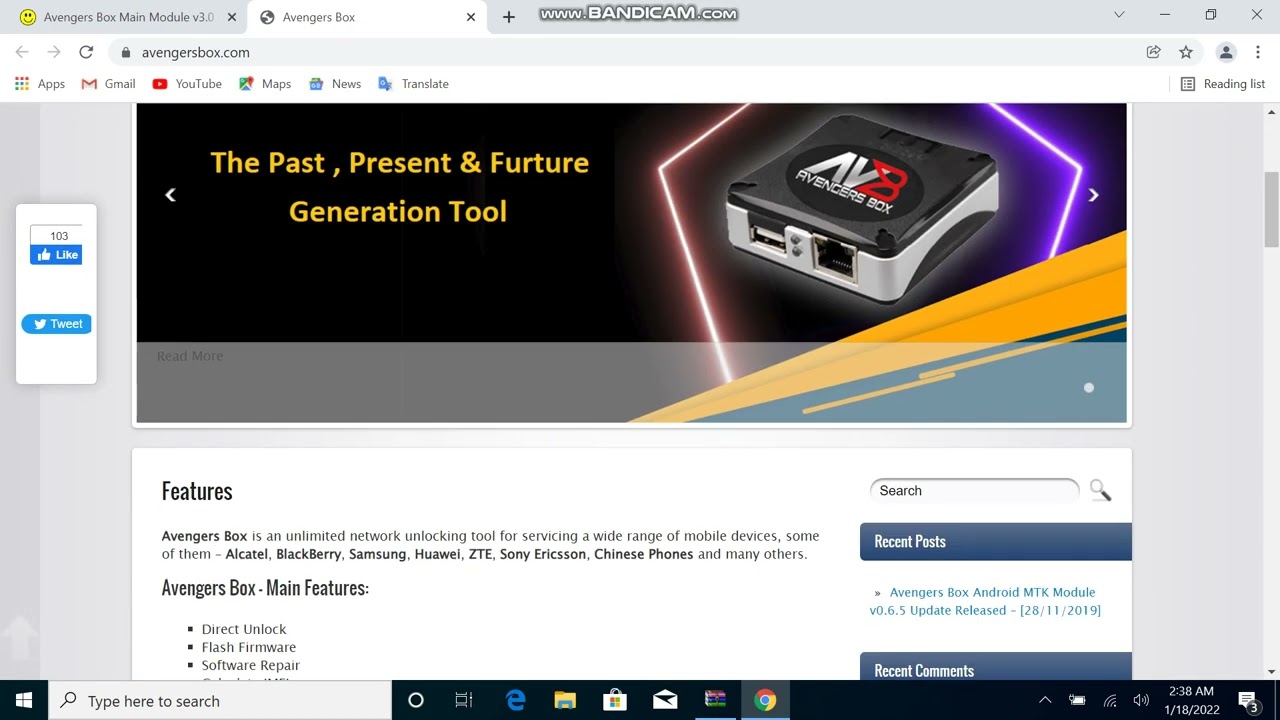This screenshot has height=720, width=1280.
Task: Click the Direct Unlock list item
Action: click(244, 629)
